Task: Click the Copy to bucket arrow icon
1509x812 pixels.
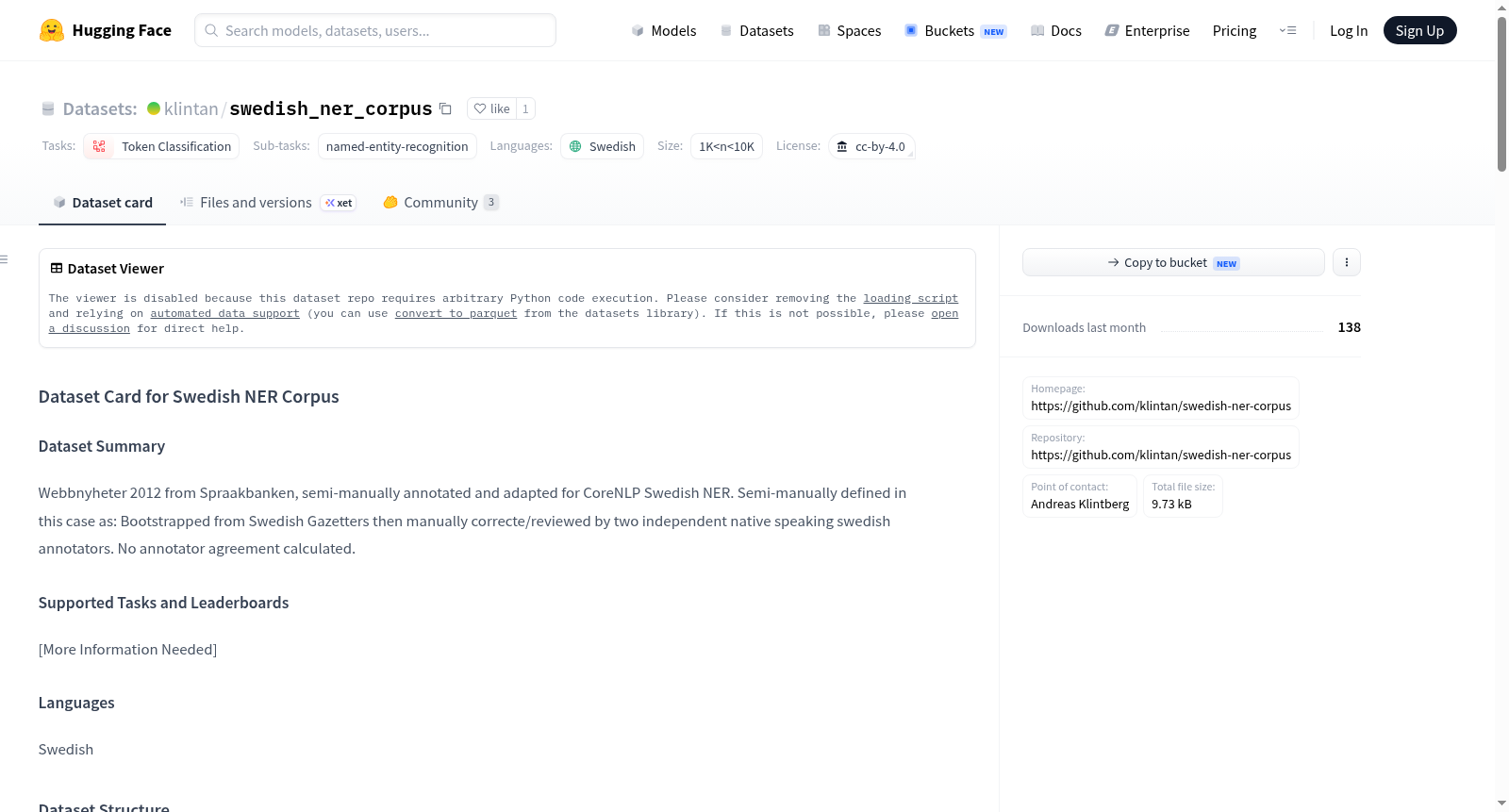Action: pyautogui.click(x=1114, y=262)
